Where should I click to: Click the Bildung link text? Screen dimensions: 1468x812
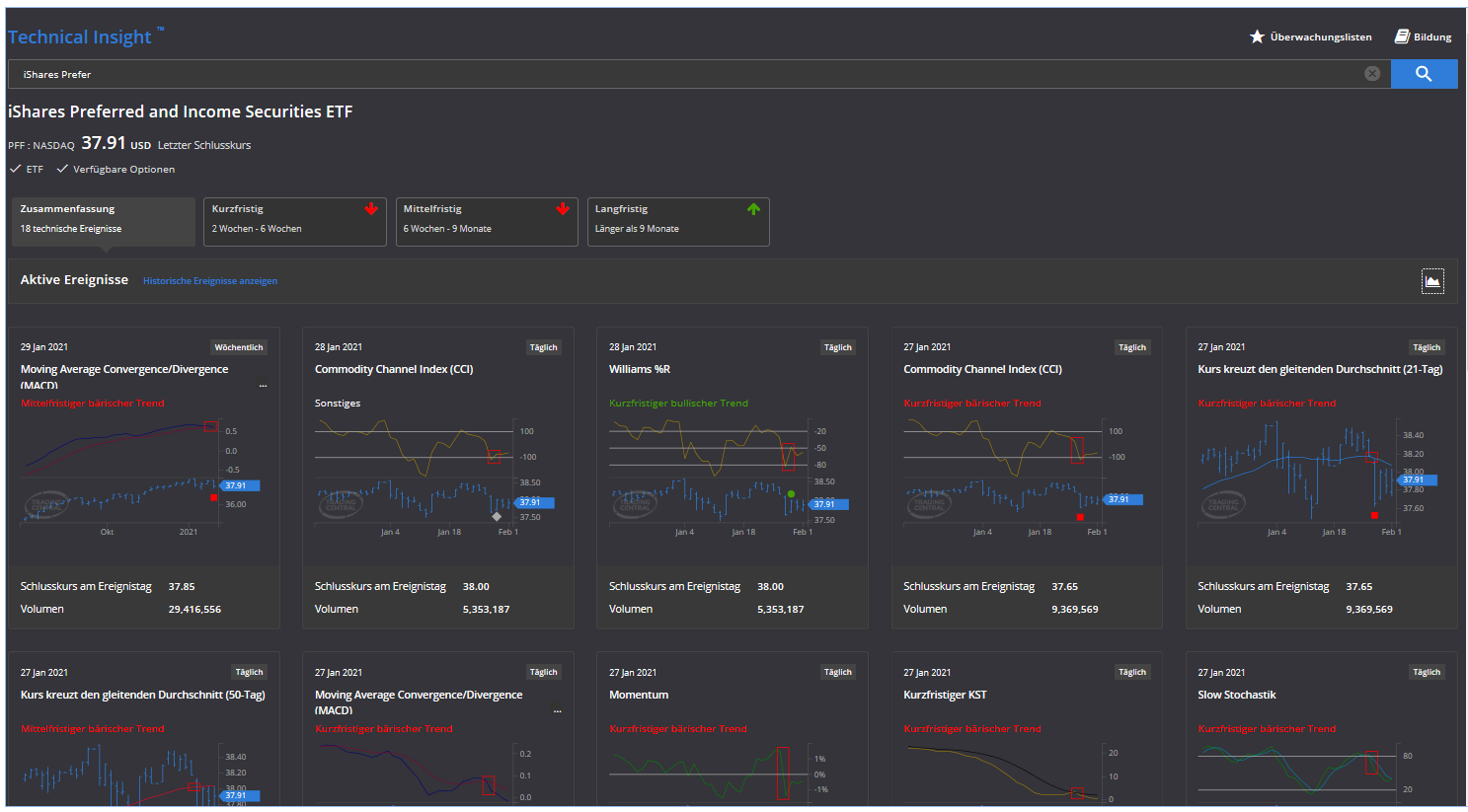tap(1432, 37)
